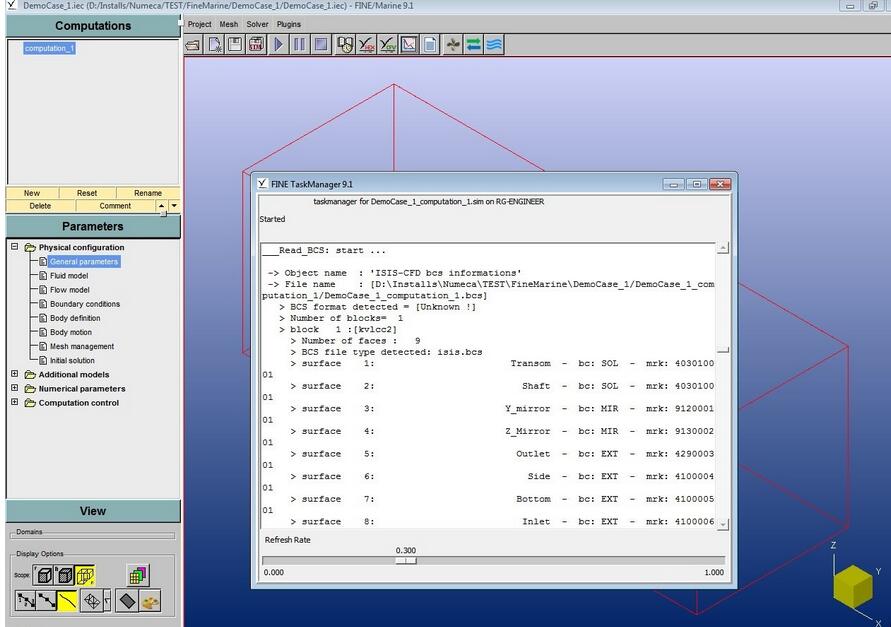Close the FINE TaskManager window
The image size is (891, 627).
click(x=720, y=184)
